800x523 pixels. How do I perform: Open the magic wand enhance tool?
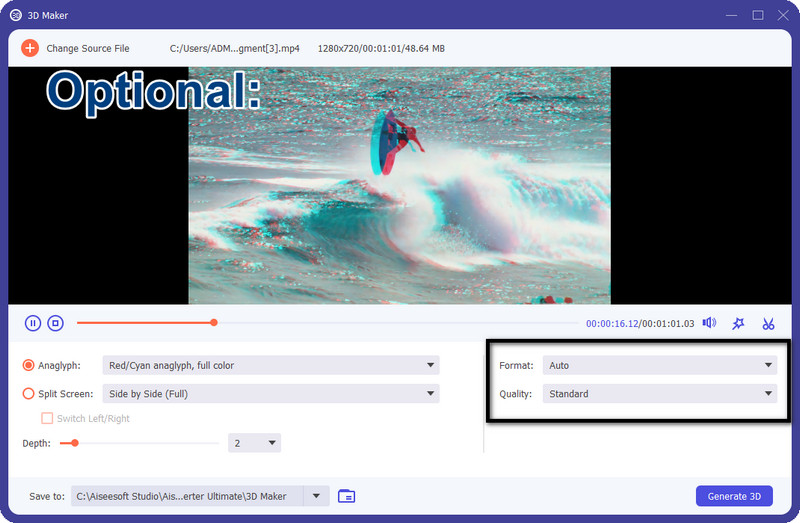[x=738, y=323]
